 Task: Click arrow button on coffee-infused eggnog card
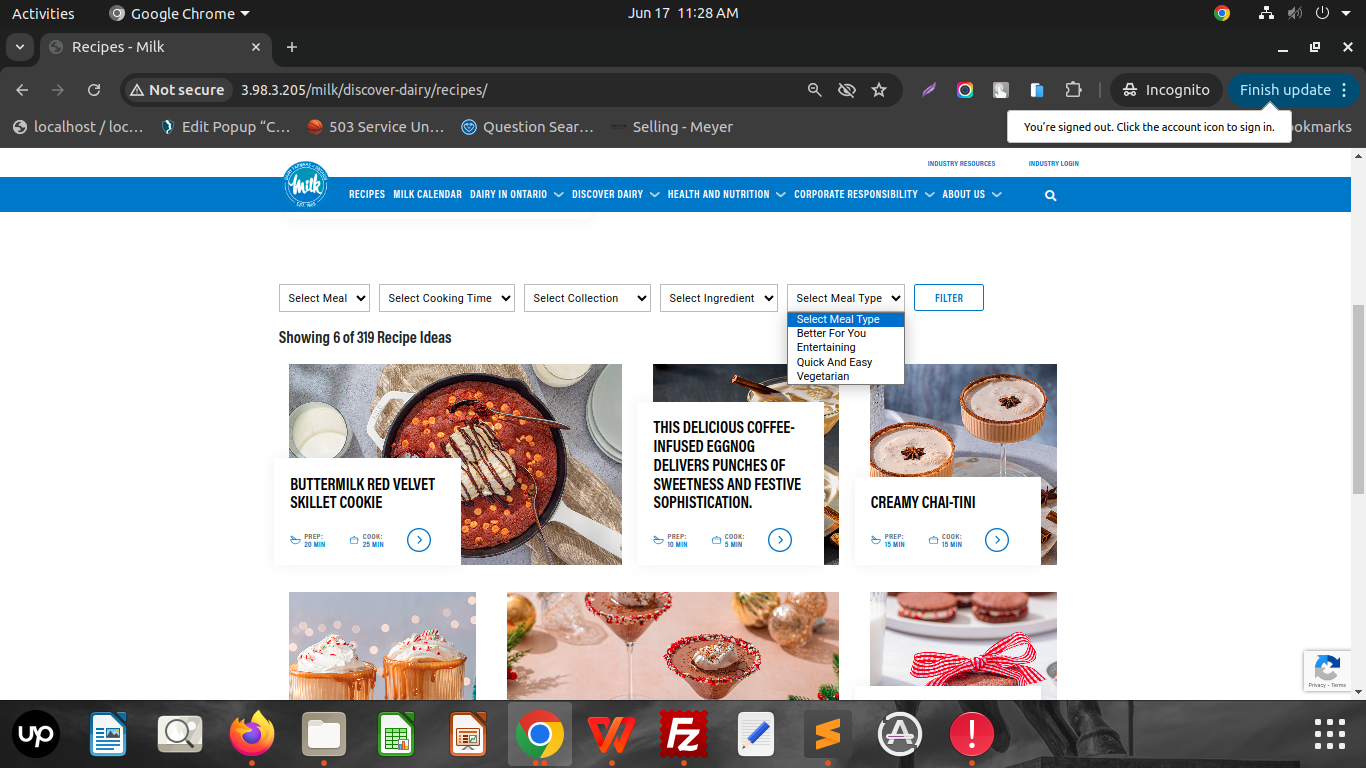click(780, 540)
